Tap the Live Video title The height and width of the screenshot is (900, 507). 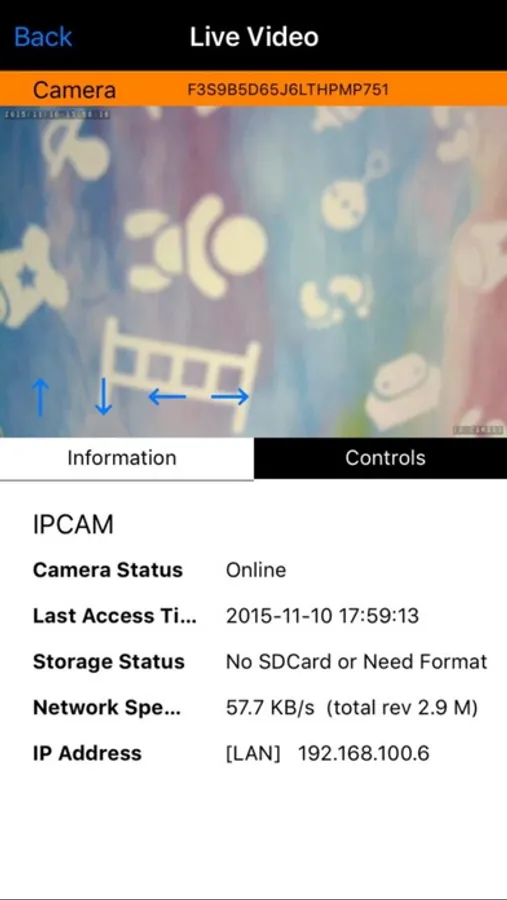click(254, 37)
